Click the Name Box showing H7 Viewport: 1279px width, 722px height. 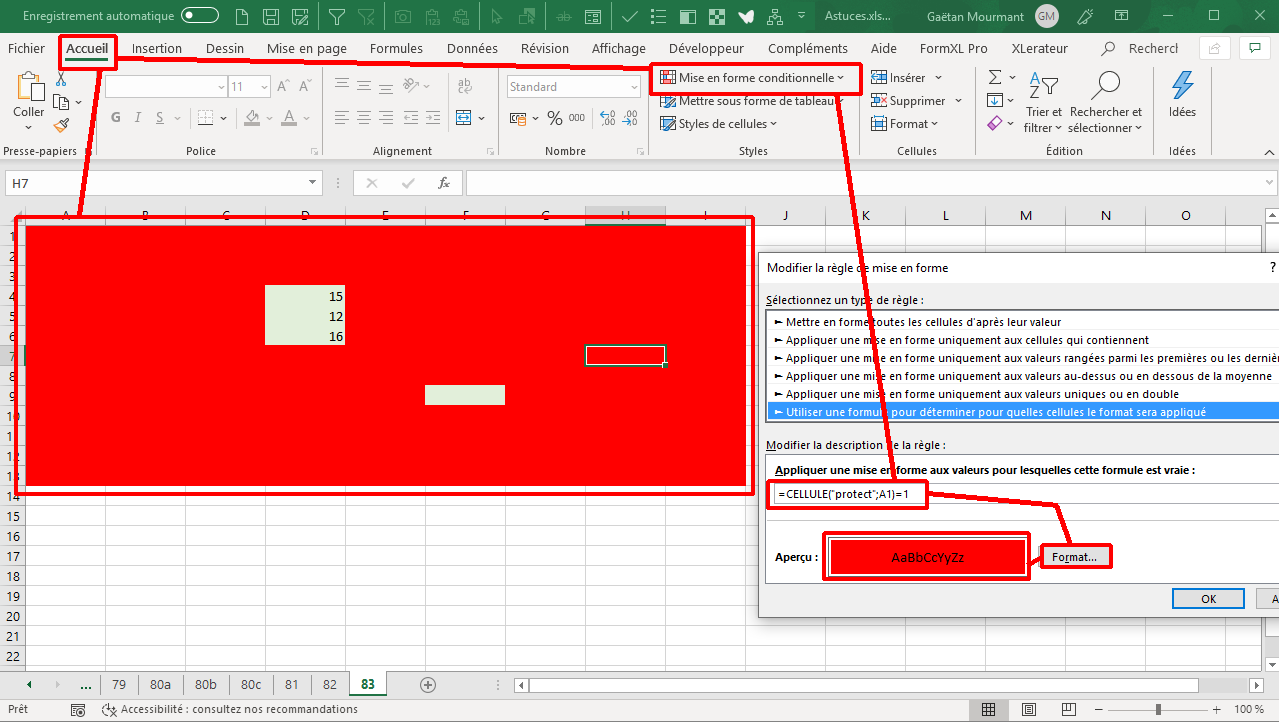[x=163, y=183]
